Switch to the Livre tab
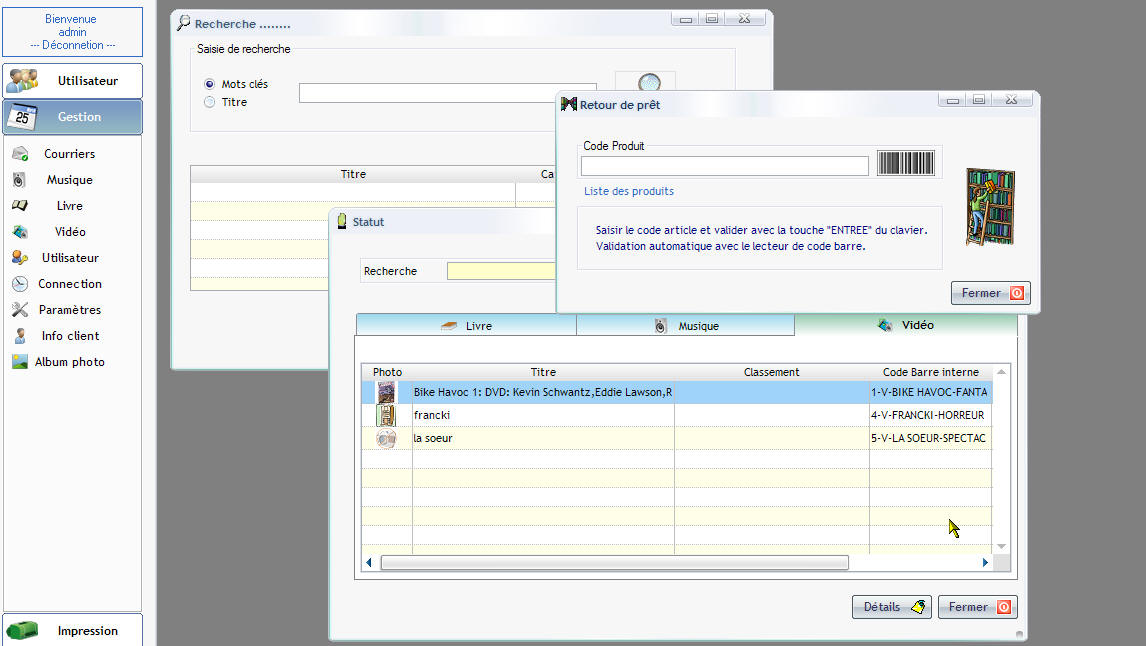The image size is (1146, 646). tap(466, 326)
